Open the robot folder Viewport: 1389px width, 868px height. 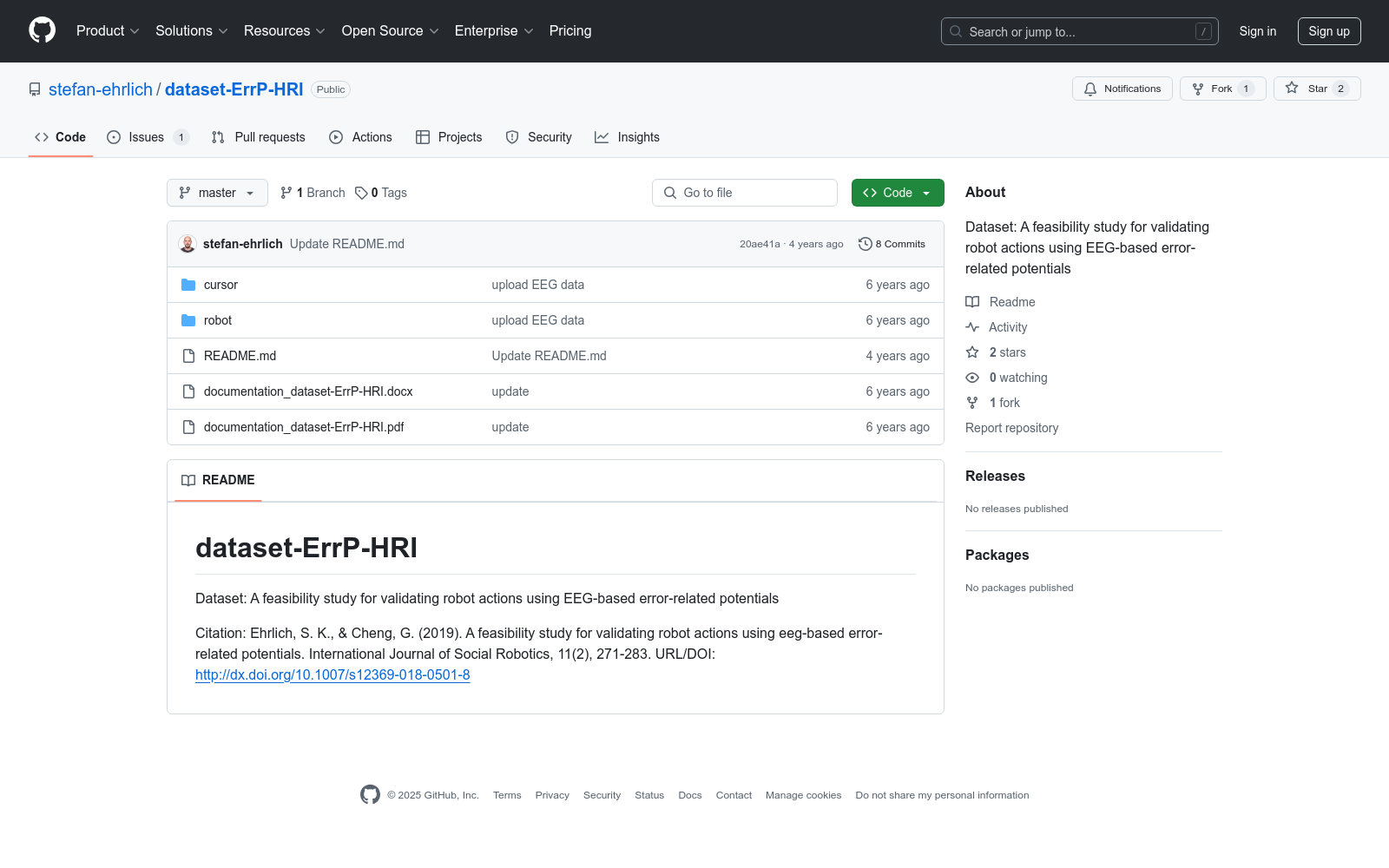click(218, 320)
